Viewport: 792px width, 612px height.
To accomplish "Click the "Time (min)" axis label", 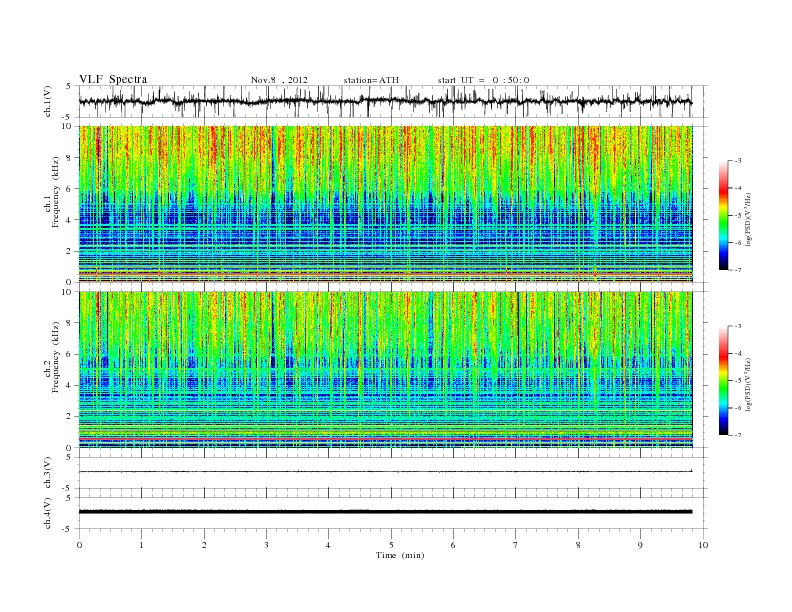I will pyautogui.click(x=400, y=555).
